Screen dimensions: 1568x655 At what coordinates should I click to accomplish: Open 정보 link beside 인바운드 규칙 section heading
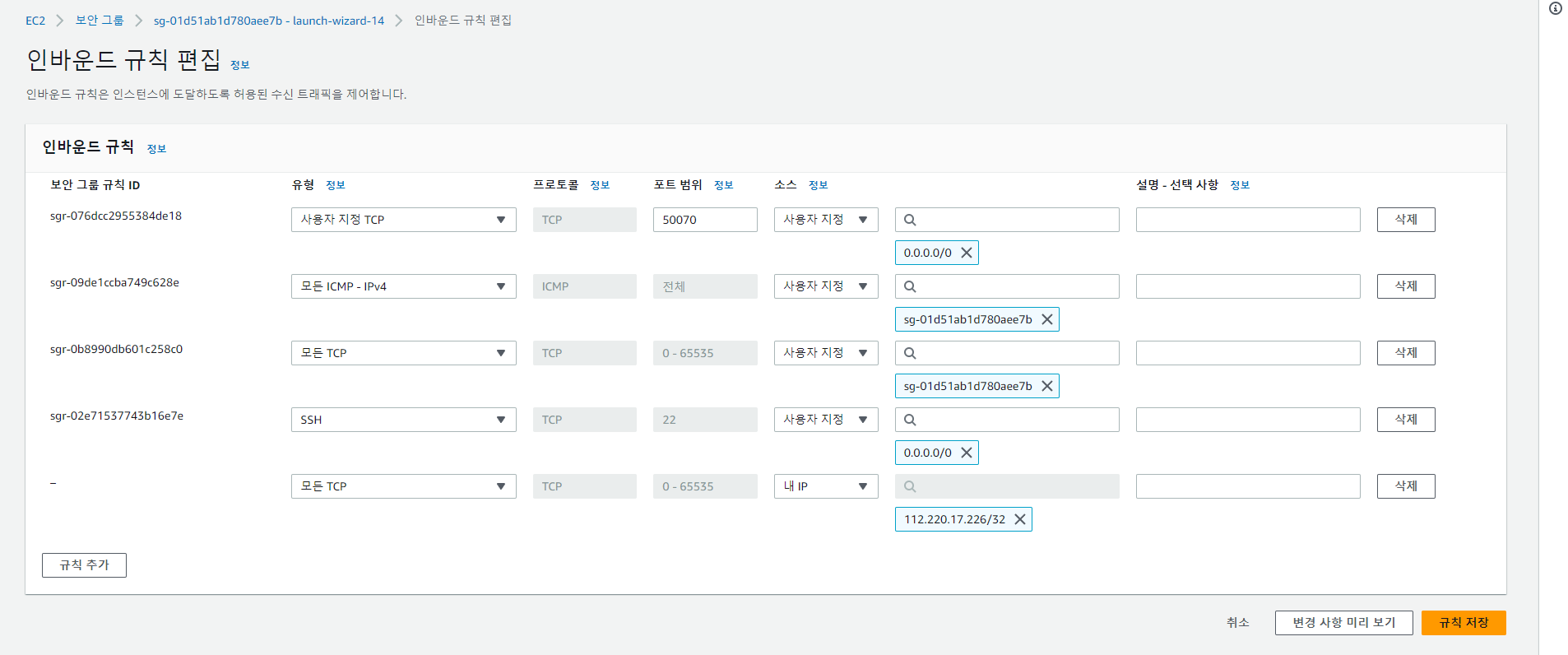click(x=156, y=149)
